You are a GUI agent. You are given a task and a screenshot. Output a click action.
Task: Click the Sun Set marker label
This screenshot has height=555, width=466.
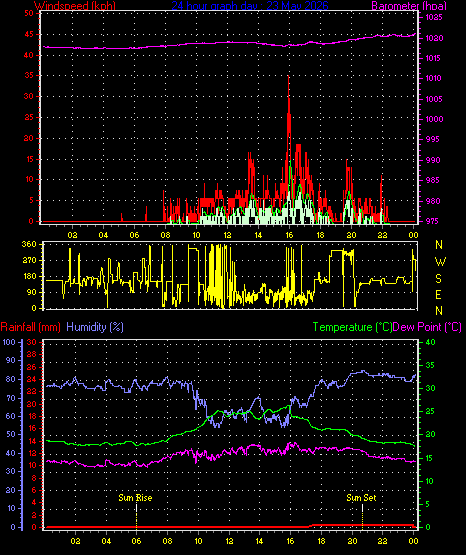pos(361,498)
